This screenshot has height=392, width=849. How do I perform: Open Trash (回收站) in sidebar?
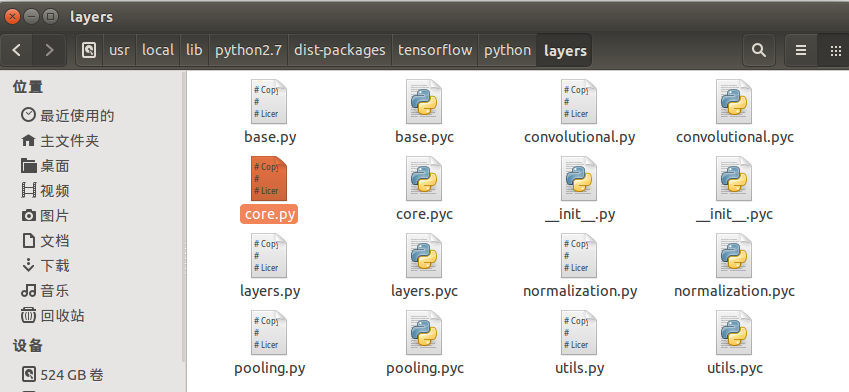pos(53,315)
